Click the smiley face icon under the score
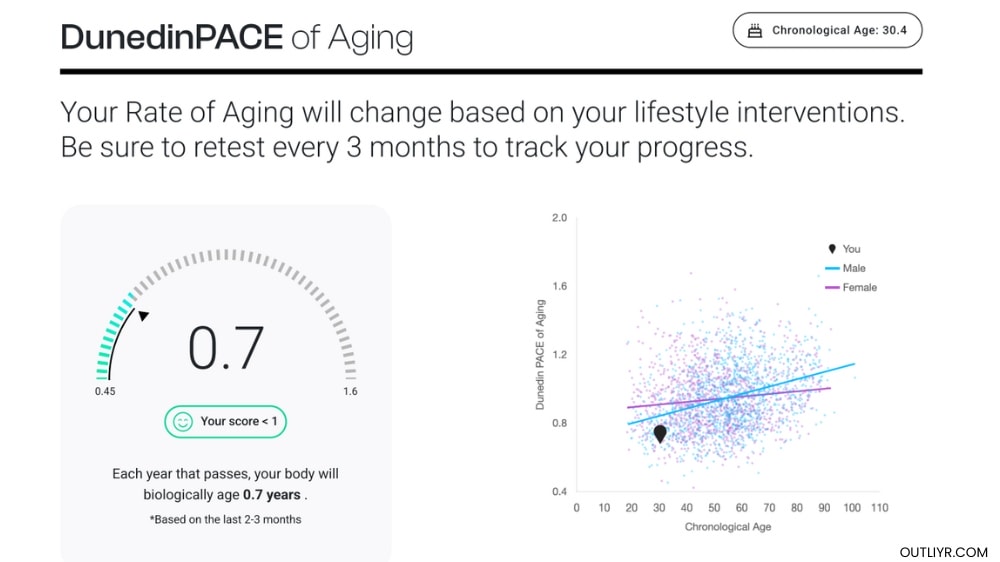Viewport: 1000px width, 562px height. tap(182, 422)
